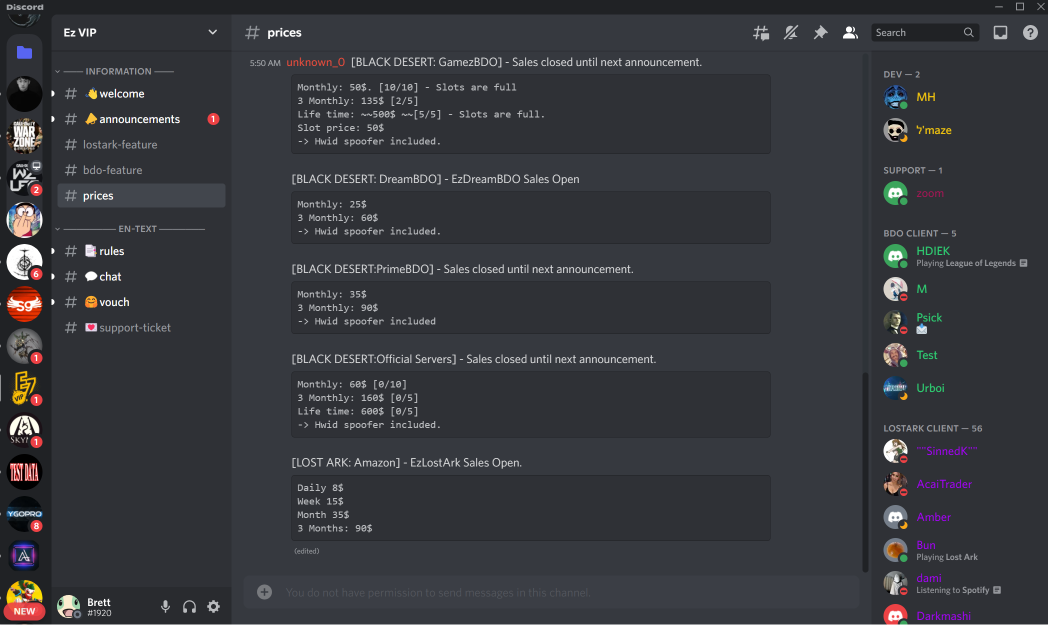Click Brett user avatar in user panel
Viewport: 1048px width, 625px height.
click(68, 606)
